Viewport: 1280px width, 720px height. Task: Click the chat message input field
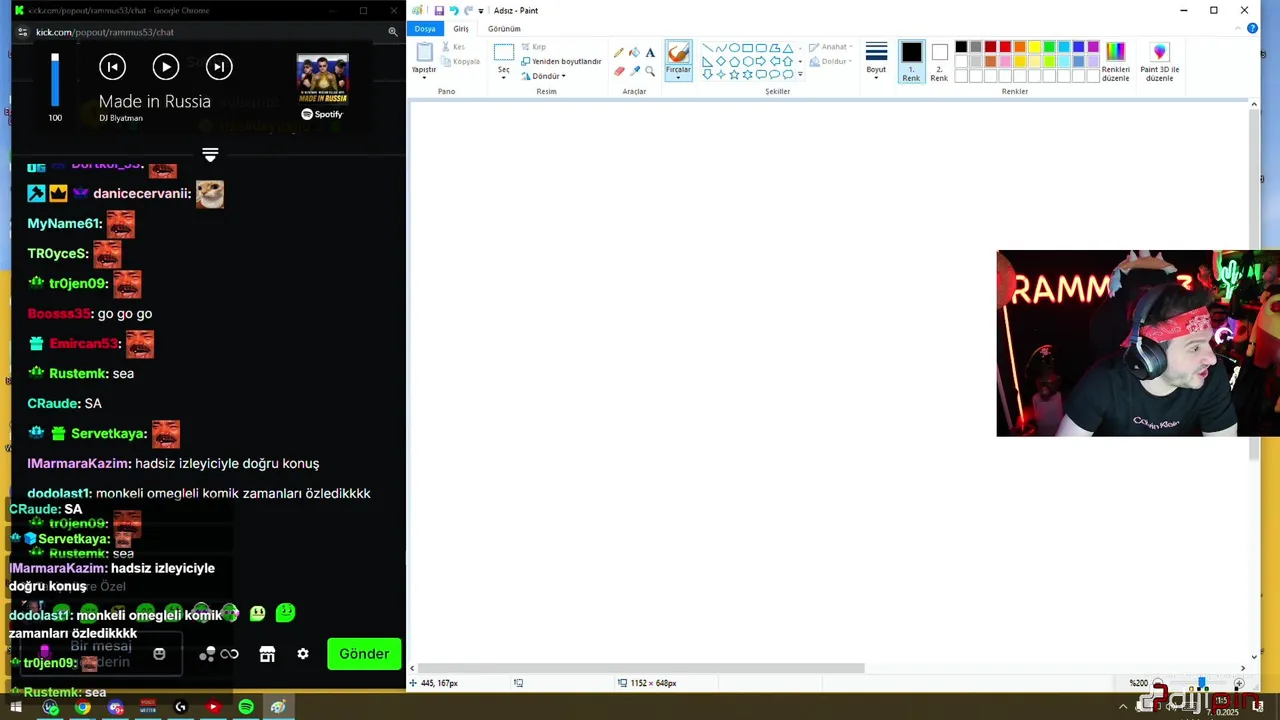coord(100,654)
